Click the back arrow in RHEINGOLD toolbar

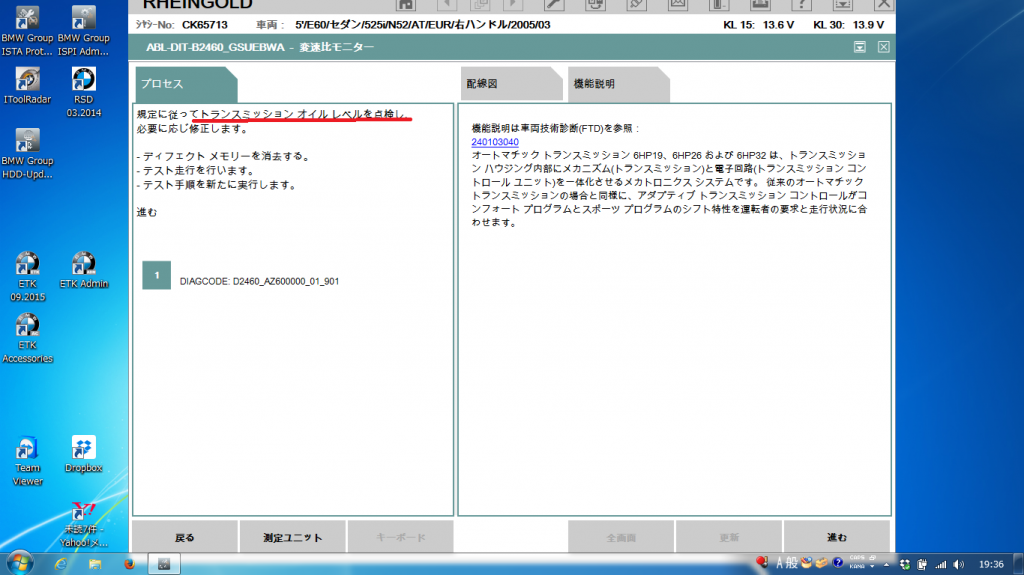[447, 5]
